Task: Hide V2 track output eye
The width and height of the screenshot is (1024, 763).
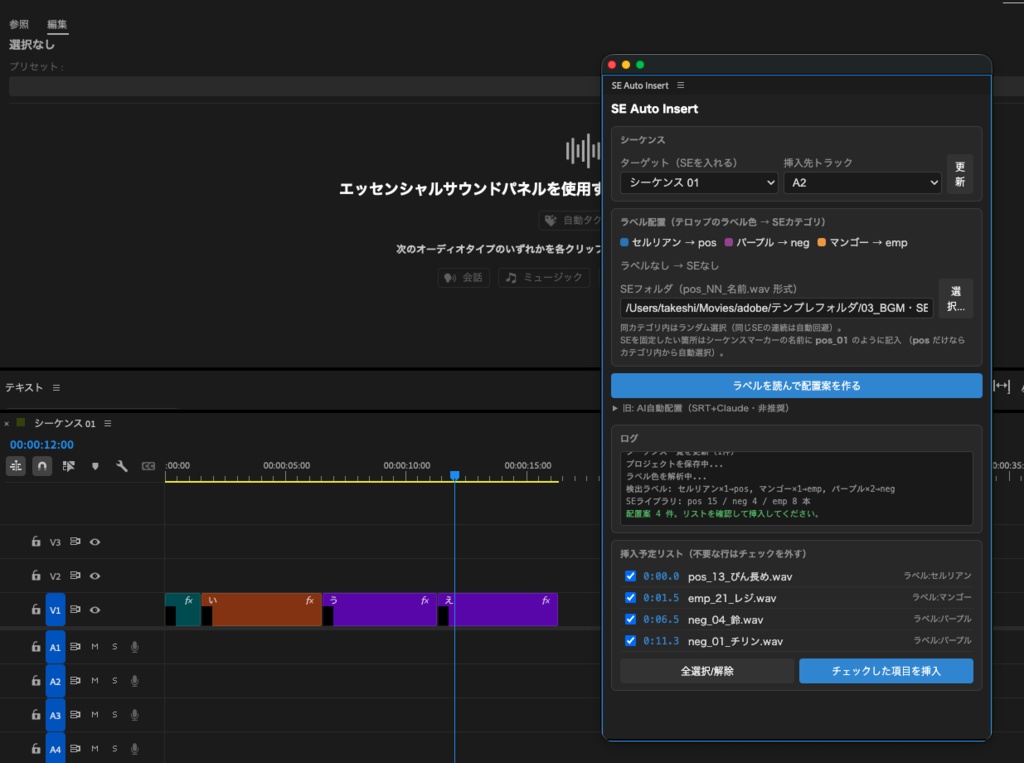Action: pyautogui.click(x=95, y=576)
